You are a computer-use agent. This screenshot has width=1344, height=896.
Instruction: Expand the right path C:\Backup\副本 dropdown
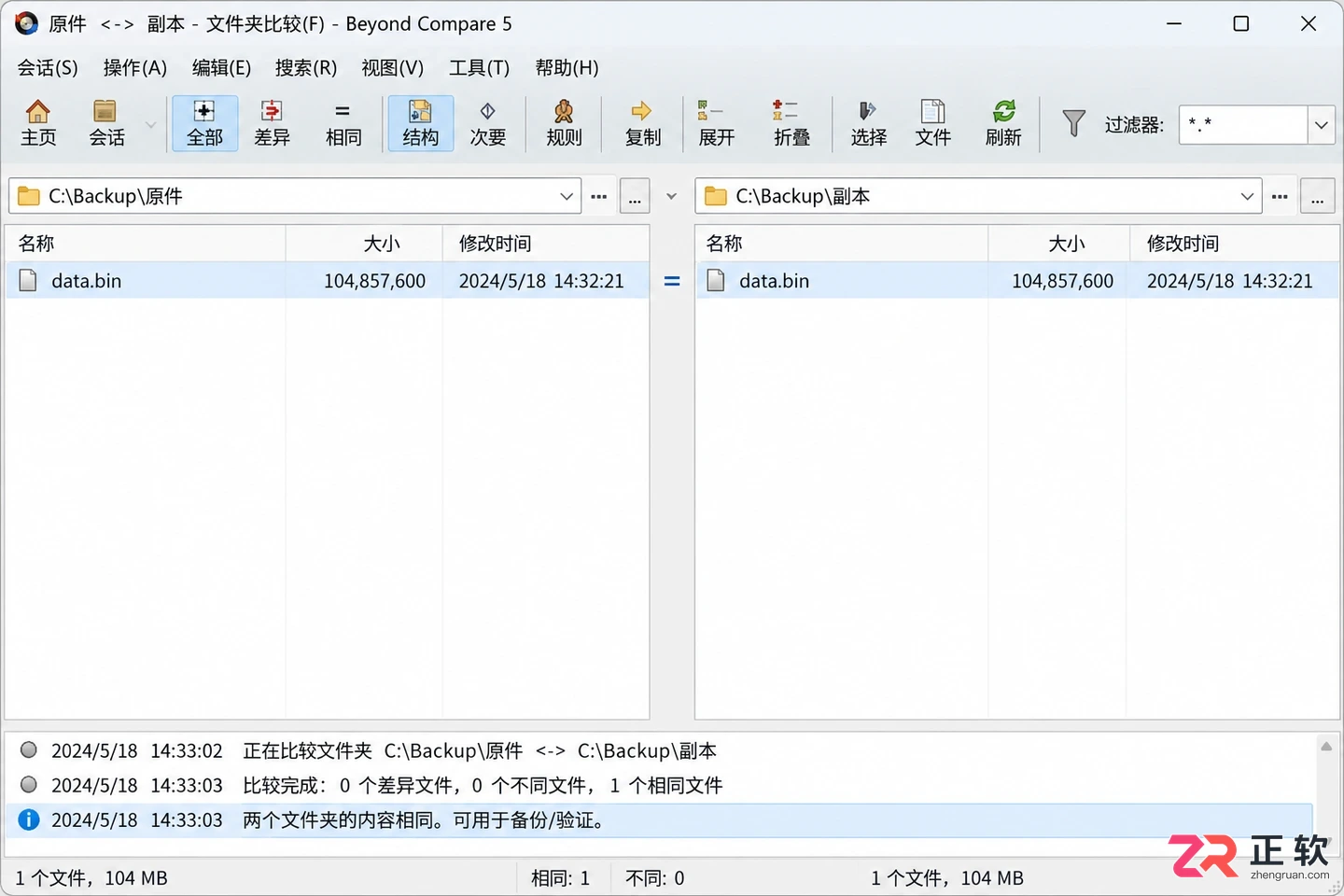[x=1247, y=196]
